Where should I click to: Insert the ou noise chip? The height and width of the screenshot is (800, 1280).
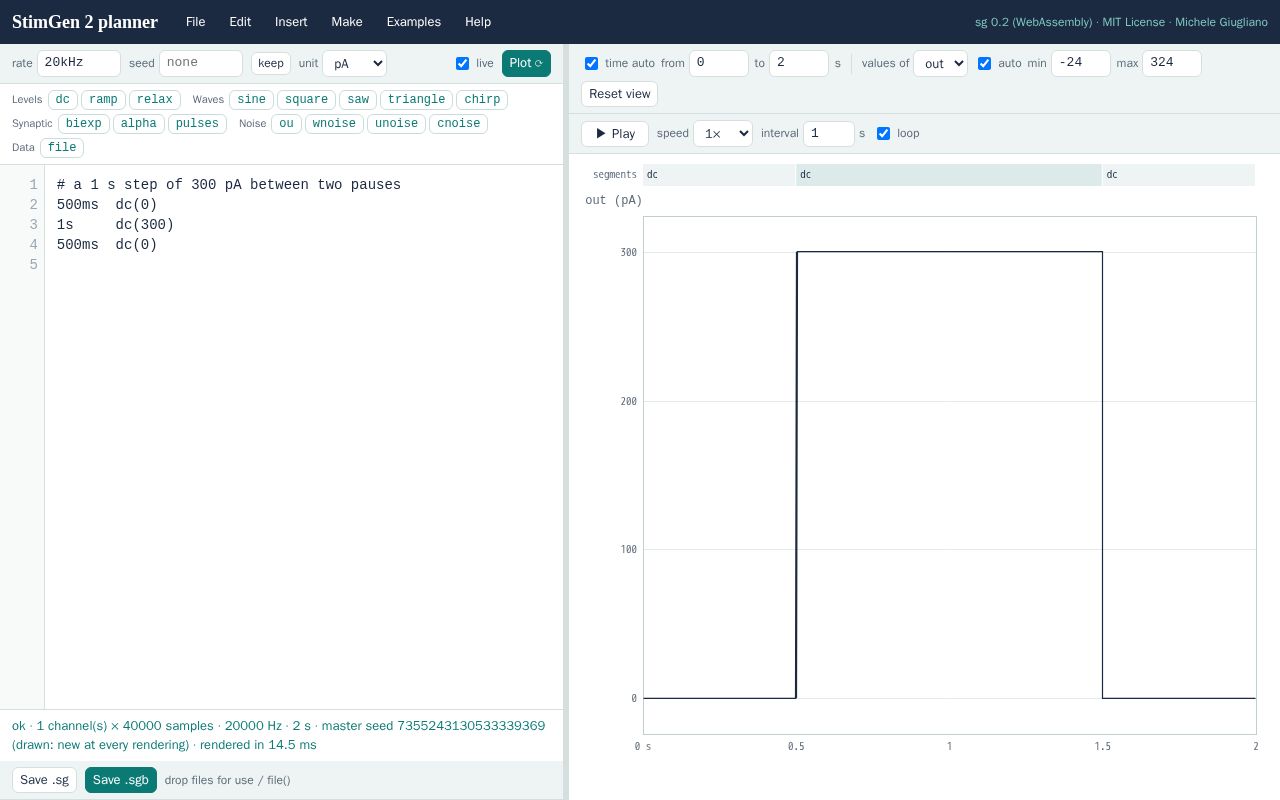[286, 123]
